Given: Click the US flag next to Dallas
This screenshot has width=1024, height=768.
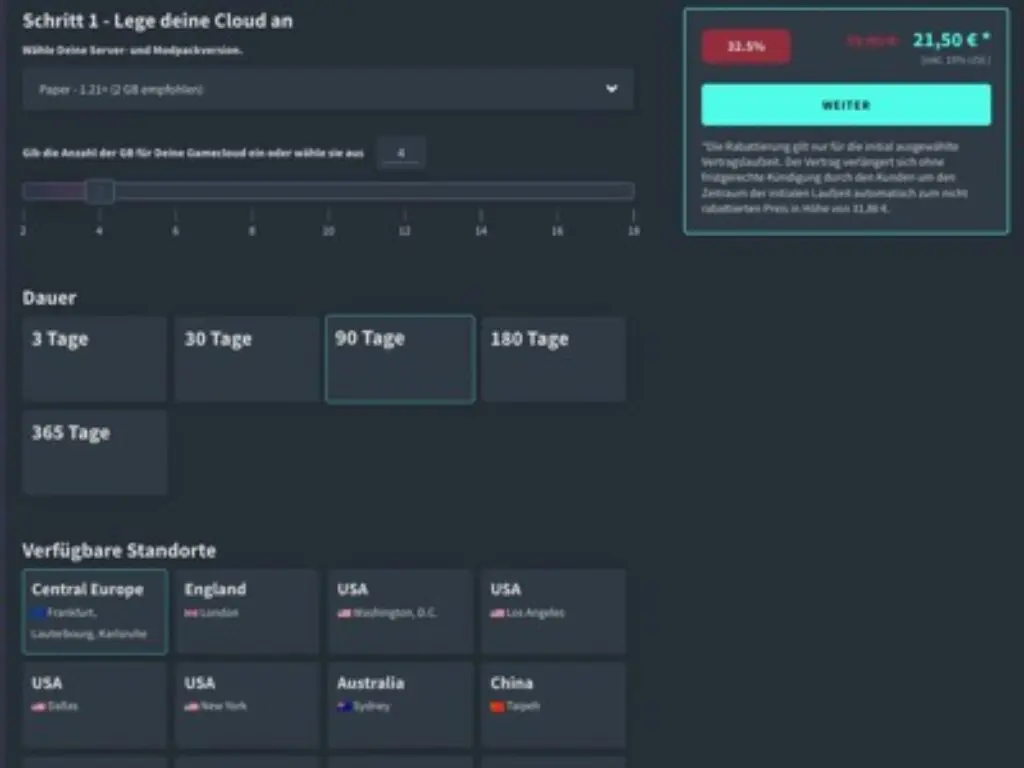Looking at the screenshot, I should tap(38, 706).
